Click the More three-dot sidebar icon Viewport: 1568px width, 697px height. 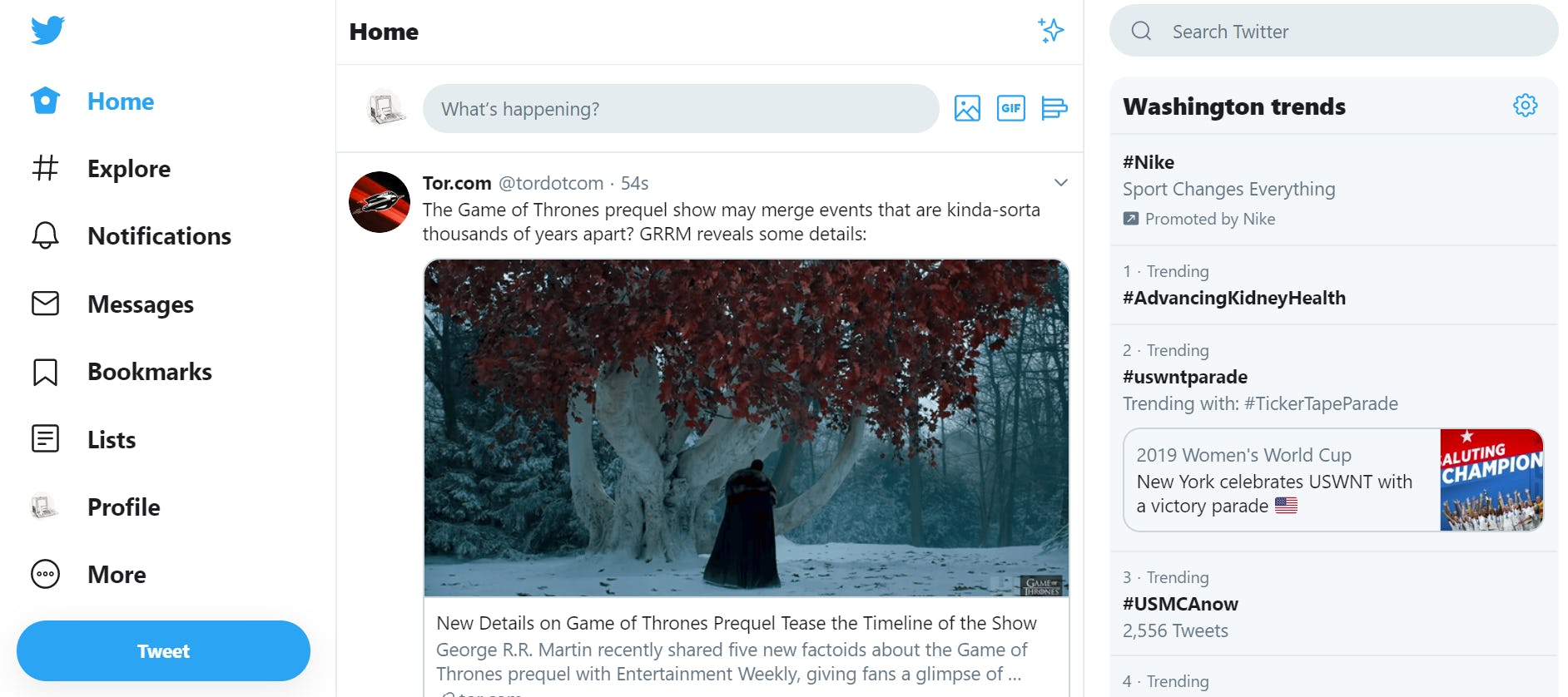pos(44,574)
